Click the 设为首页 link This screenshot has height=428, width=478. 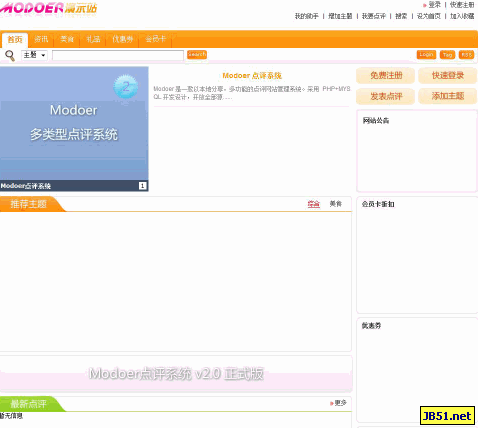click(429, 16)
